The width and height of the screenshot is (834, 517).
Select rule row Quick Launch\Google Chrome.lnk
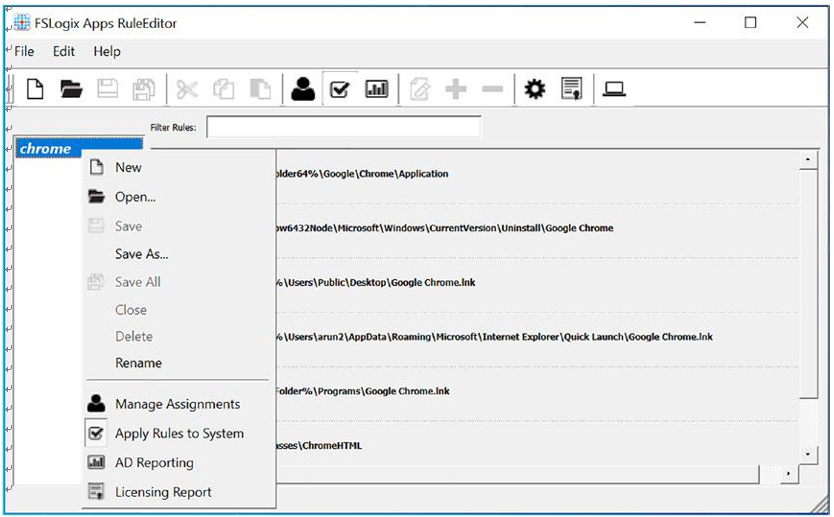tap(537, 337)
